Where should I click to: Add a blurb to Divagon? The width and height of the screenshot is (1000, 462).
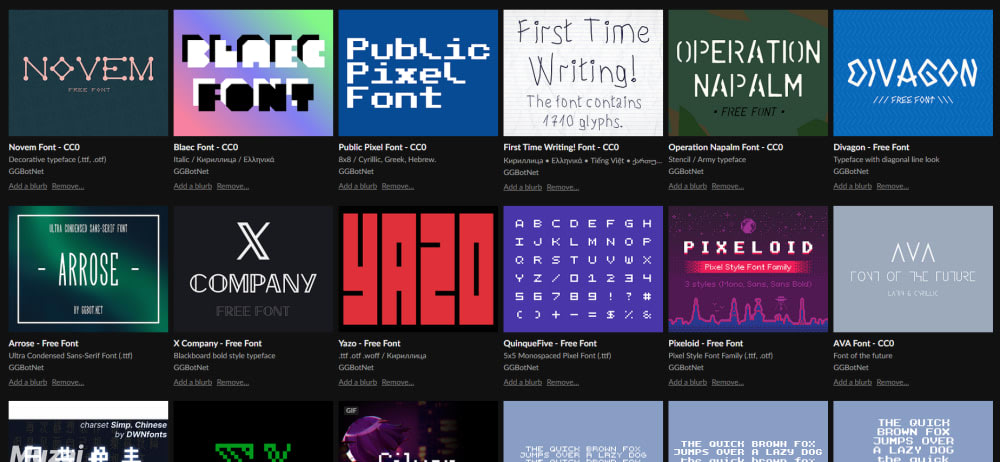(853, 186)
